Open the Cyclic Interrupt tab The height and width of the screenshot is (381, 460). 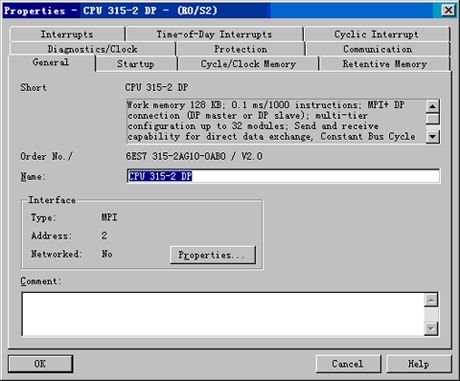point(377,34)
